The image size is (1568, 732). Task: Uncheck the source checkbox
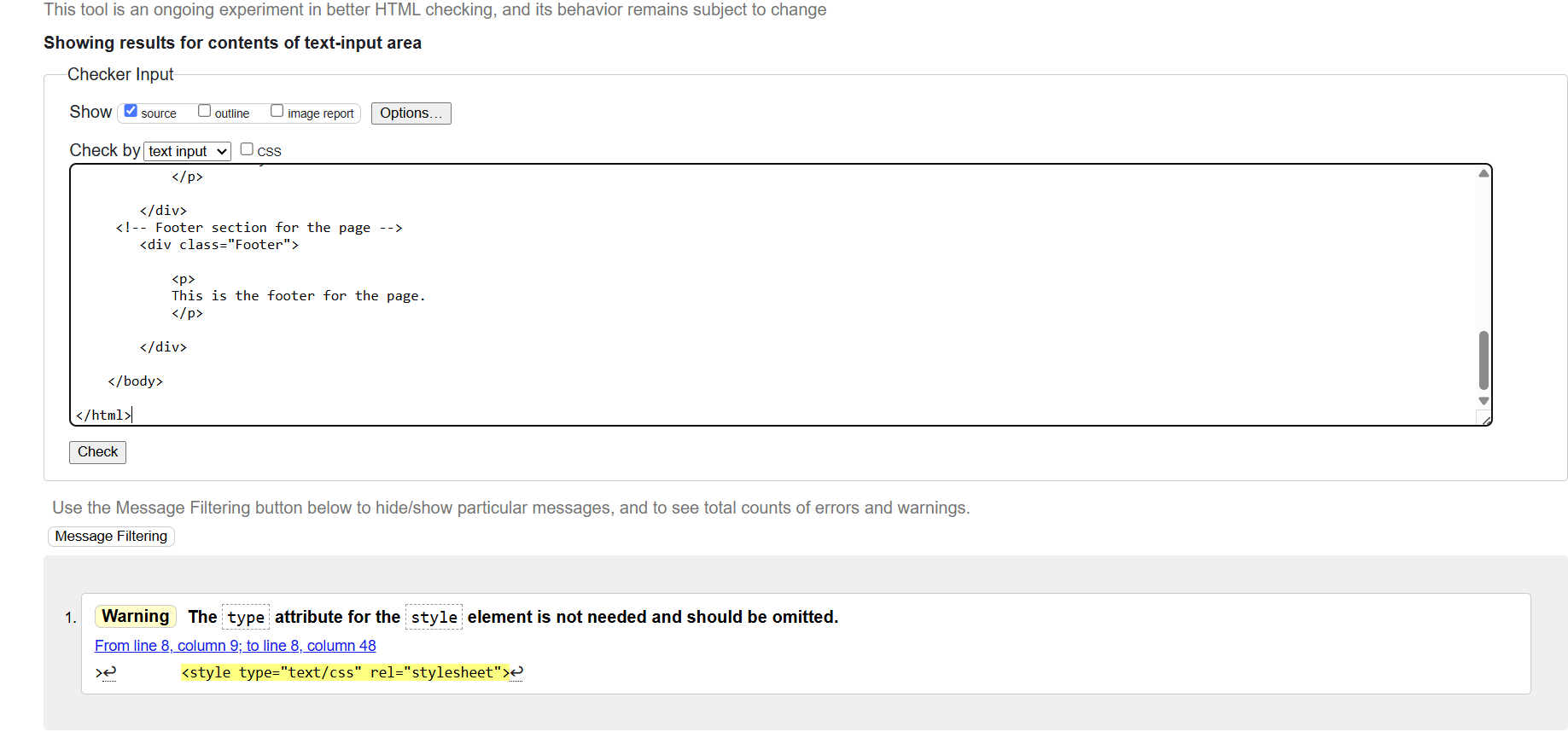click(x=131, y=111)
